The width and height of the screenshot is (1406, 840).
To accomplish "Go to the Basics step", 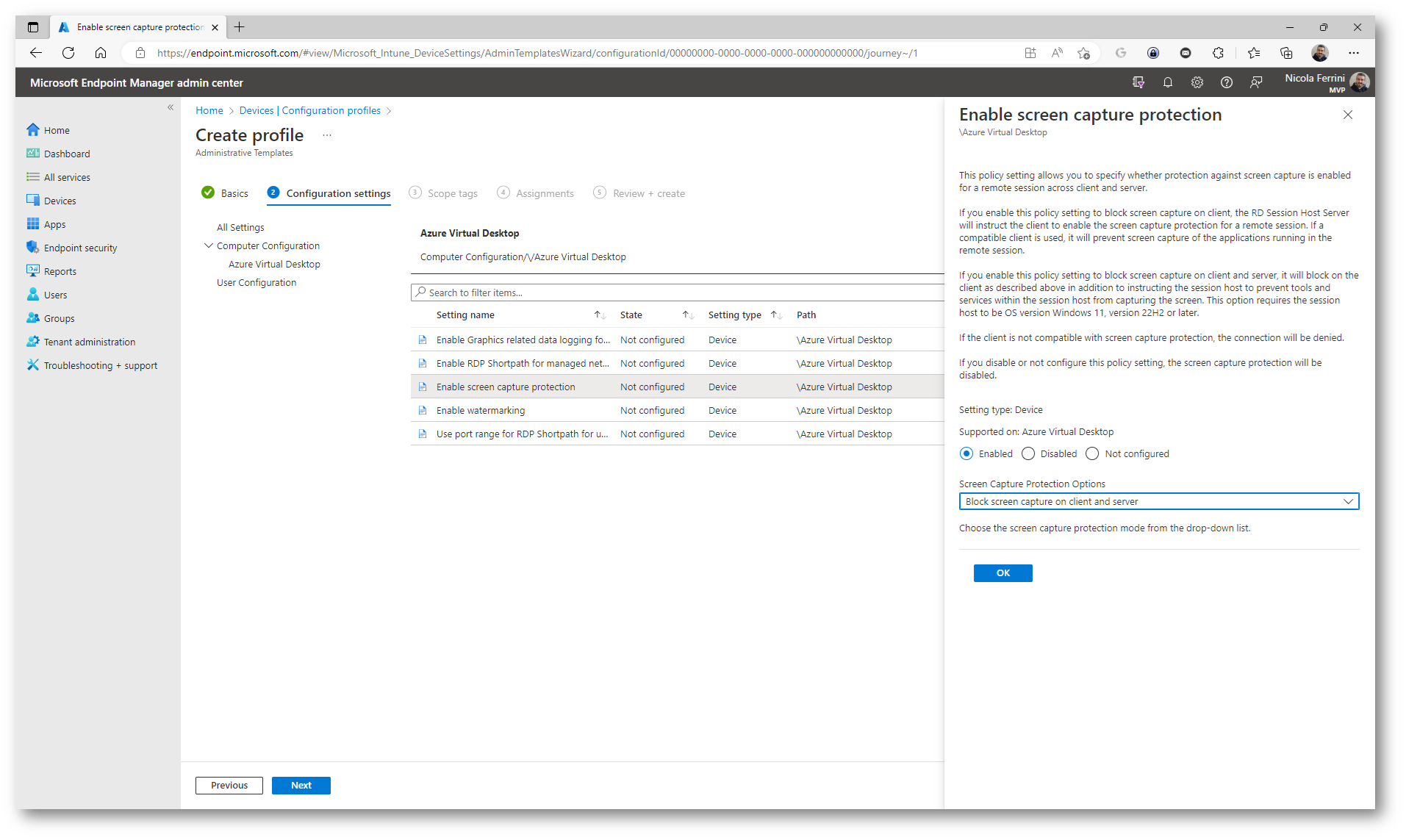I will point(225,193).
